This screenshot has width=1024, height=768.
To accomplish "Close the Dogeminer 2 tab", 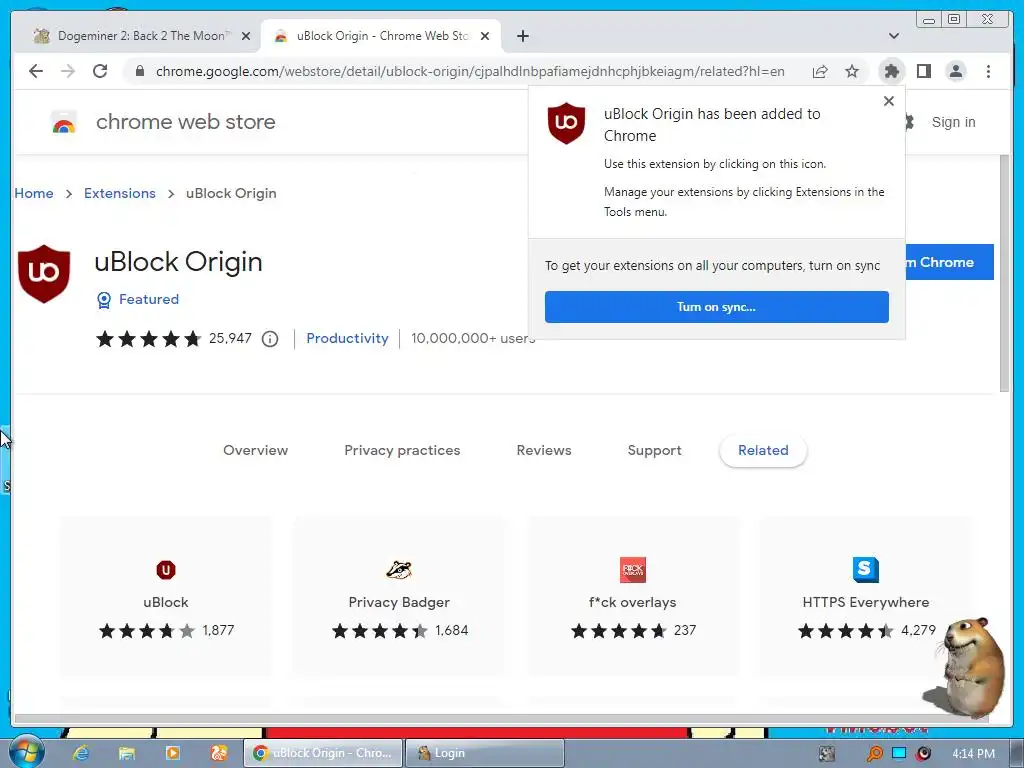I will click(x=246, y=36).
